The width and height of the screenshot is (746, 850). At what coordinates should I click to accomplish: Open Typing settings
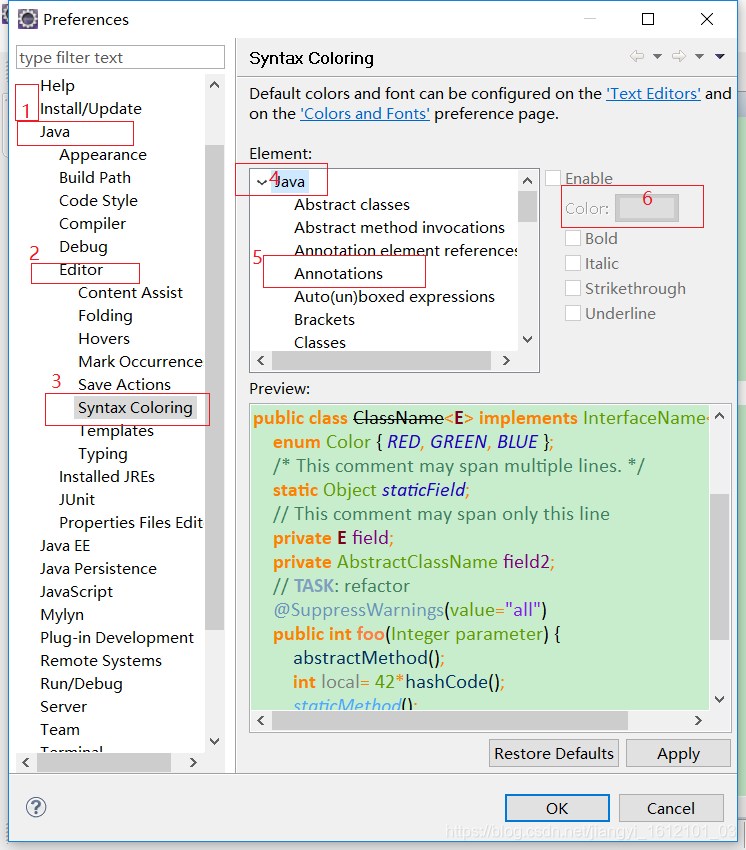point(102,453)
